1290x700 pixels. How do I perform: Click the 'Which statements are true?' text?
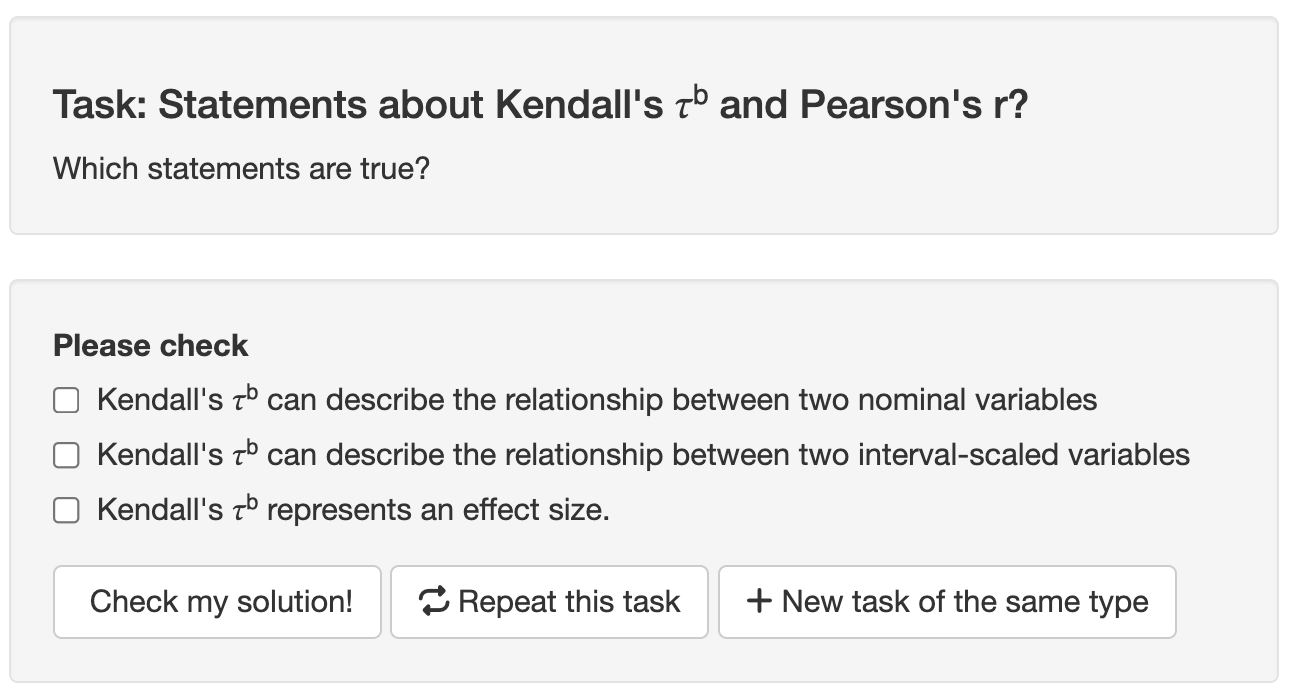click(241, 168)
